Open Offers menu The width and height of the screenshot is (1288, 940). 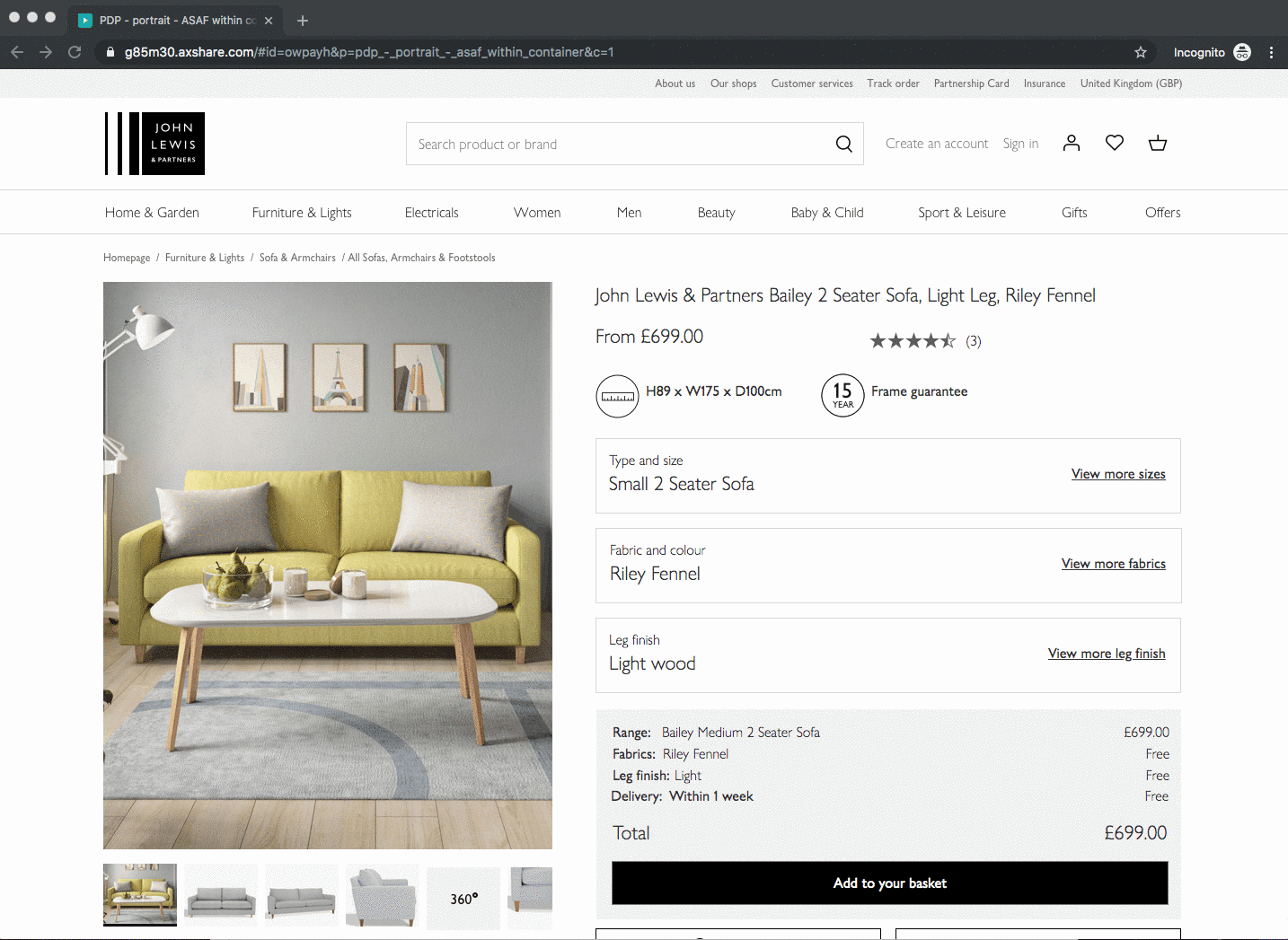click(1162, 213)
